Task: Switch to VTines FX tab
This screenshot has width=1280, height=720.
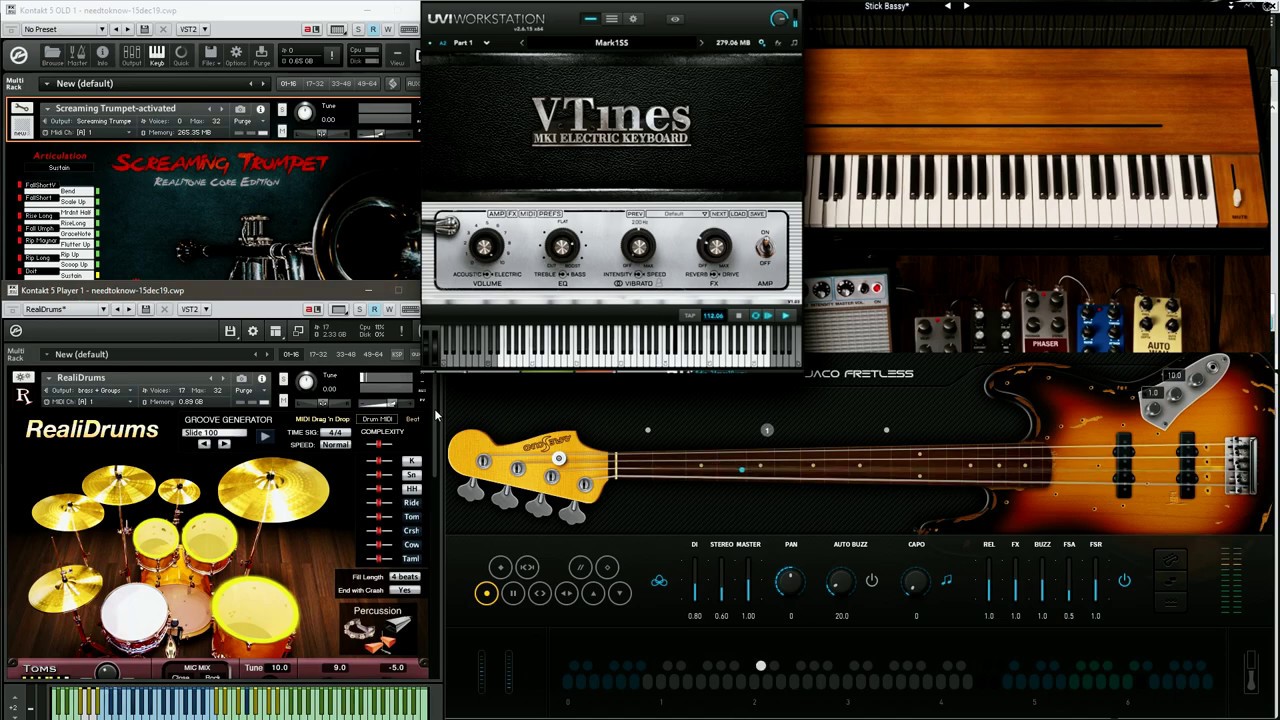Action: [513, 214]
